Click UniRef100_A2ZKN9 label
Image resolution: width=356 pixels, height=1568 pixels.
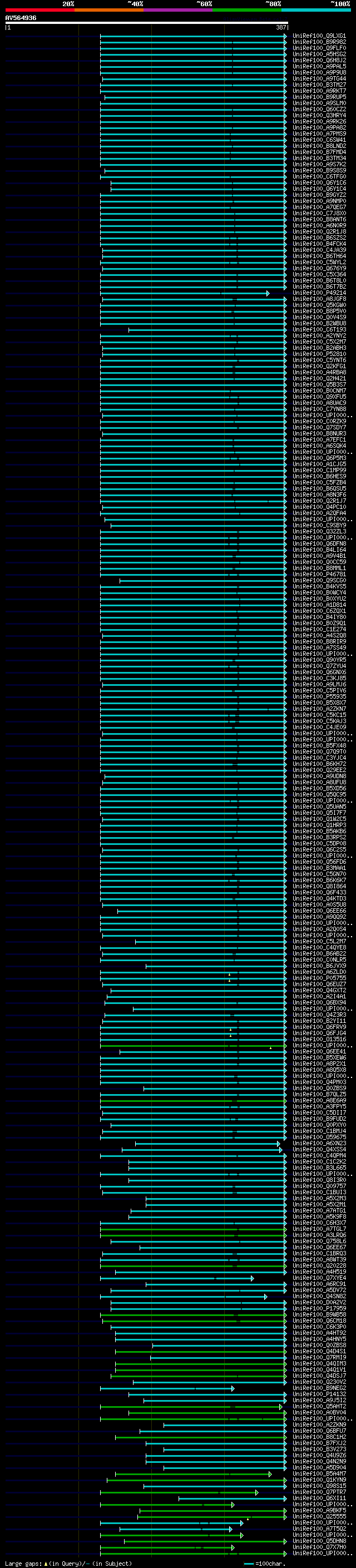[319, 1424]
